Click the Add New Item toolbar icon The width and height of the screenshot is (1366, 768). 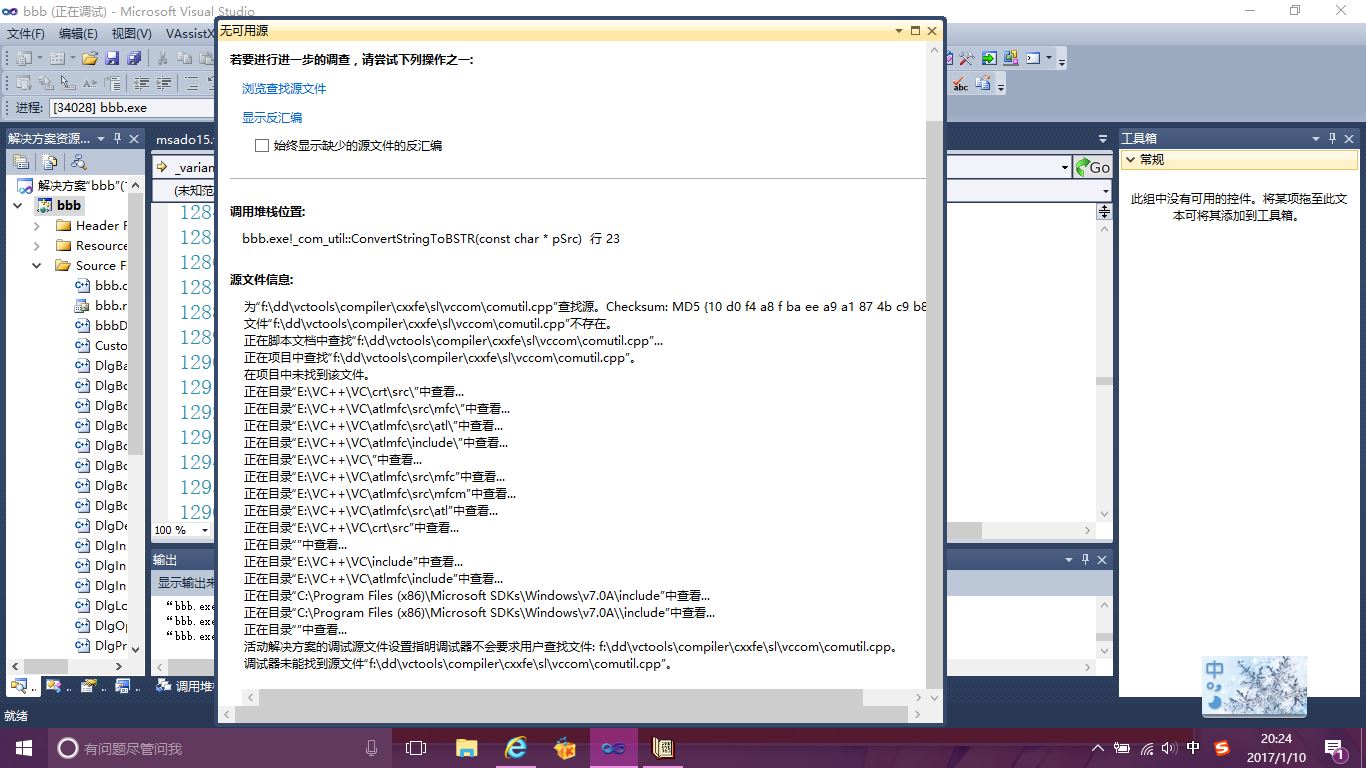(x=57, y=58)
